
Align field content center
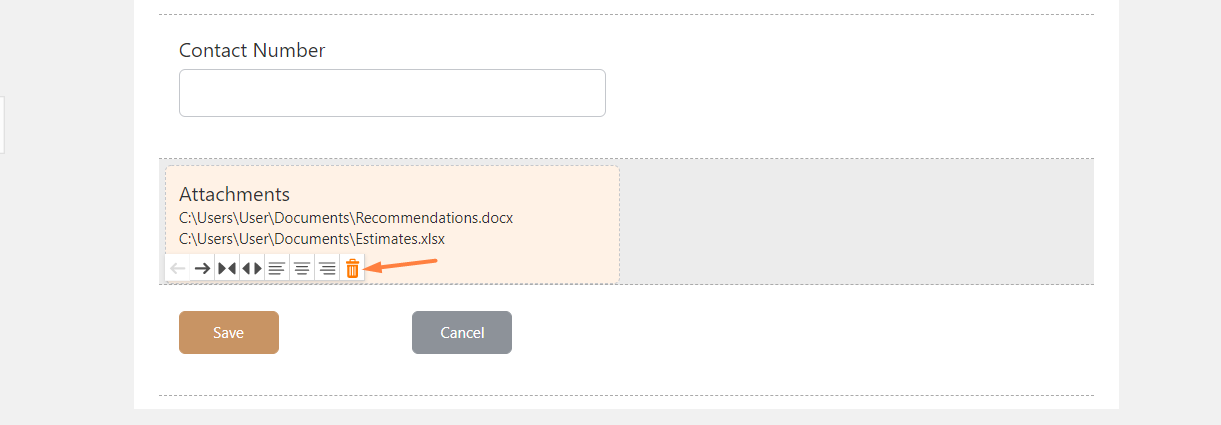point(302,268)
